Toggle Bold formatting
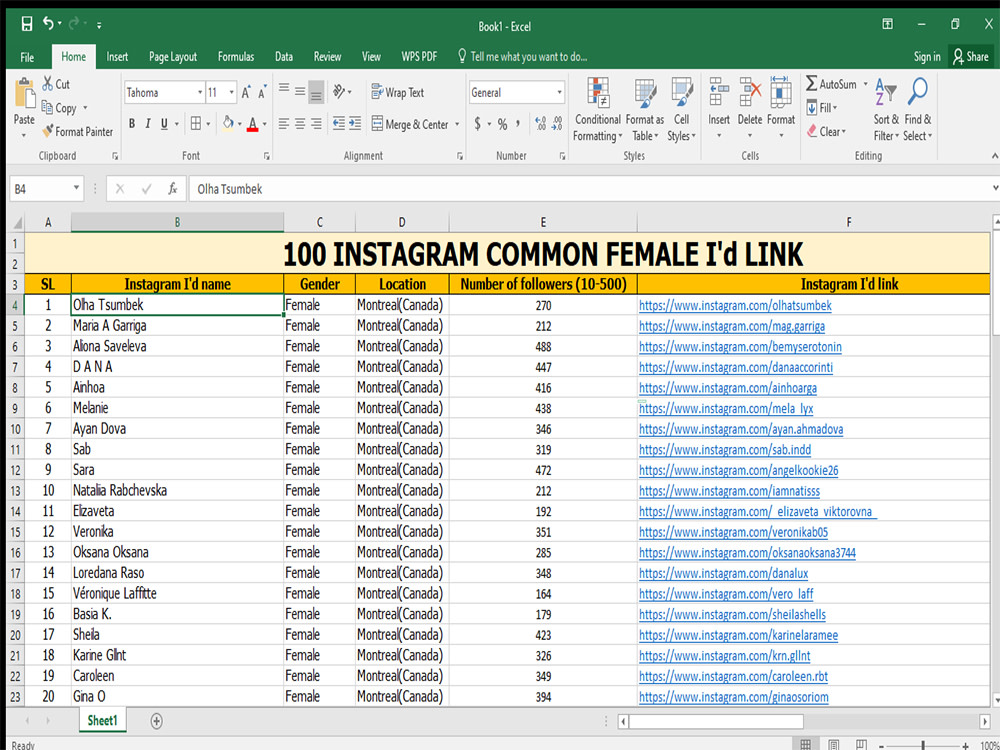 tap(131, 124)
